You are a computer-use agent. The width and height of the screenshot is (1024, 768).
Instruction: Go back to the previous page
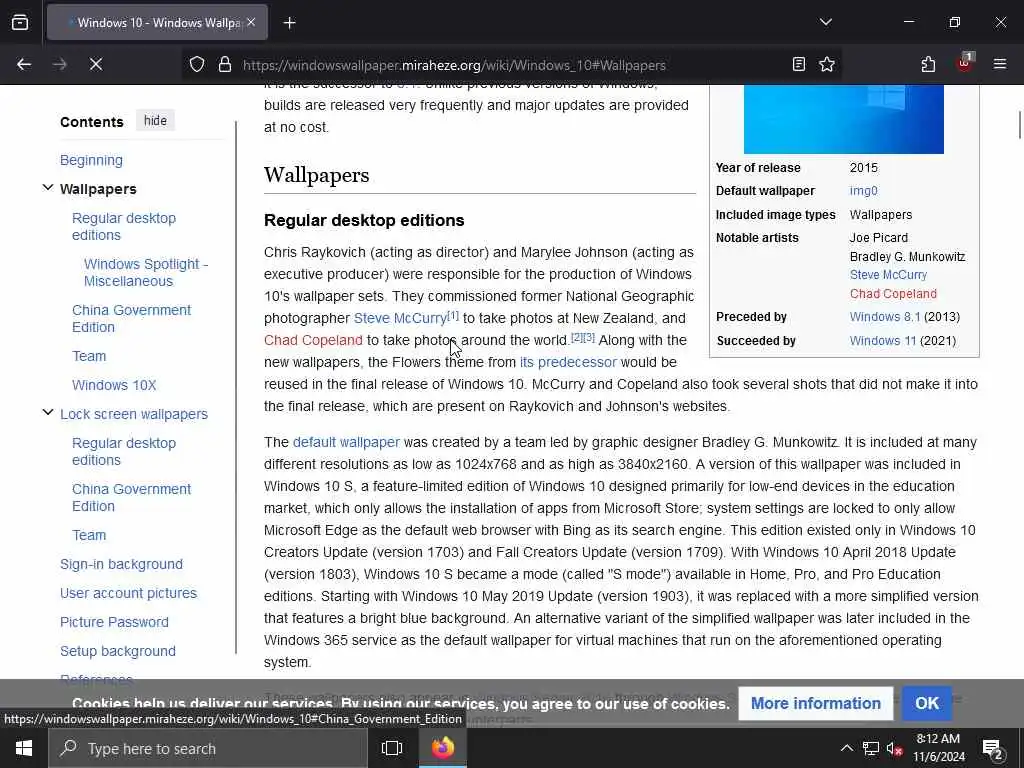[x=24, y=64]
